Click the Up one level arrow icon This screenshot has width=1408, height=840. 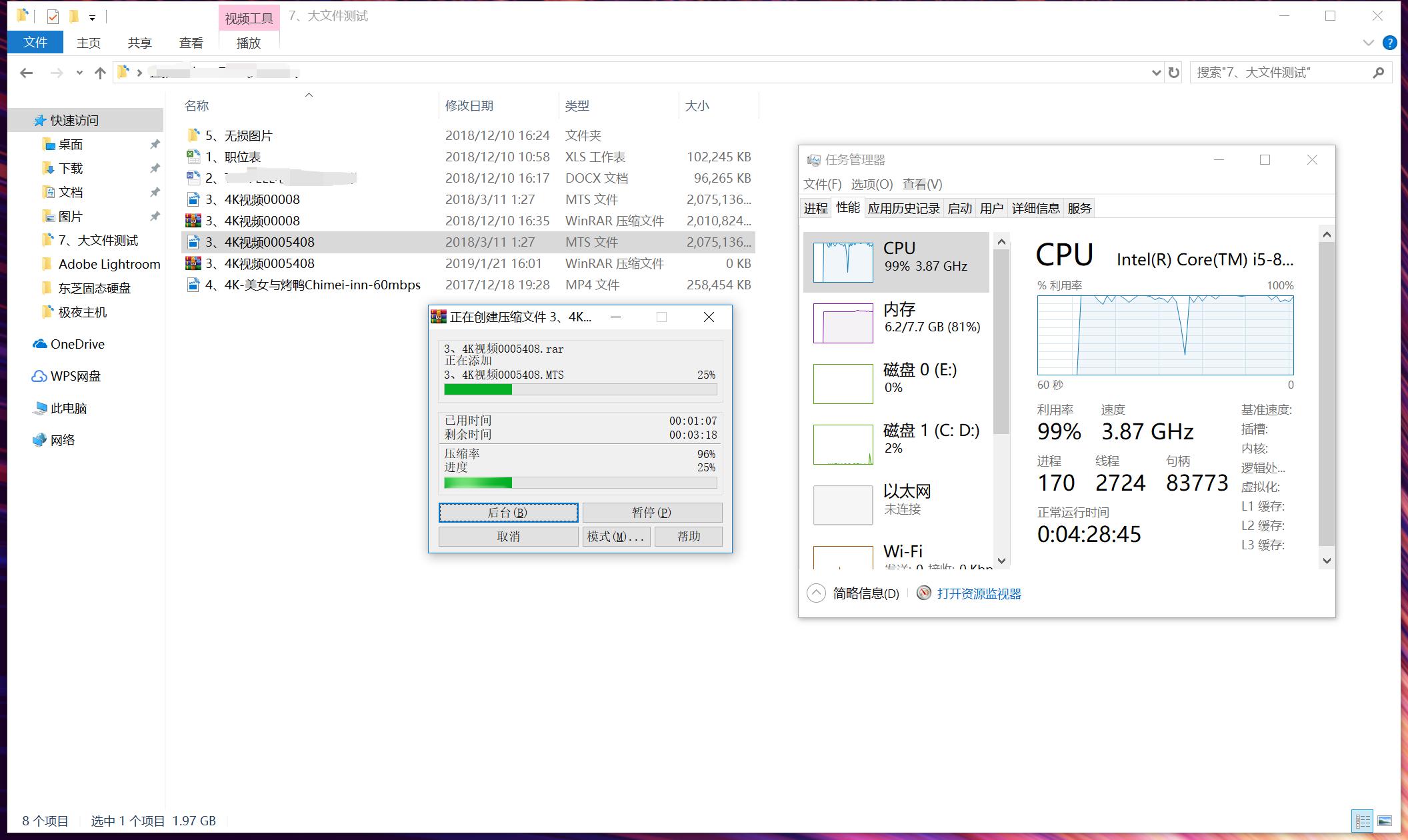100,73
